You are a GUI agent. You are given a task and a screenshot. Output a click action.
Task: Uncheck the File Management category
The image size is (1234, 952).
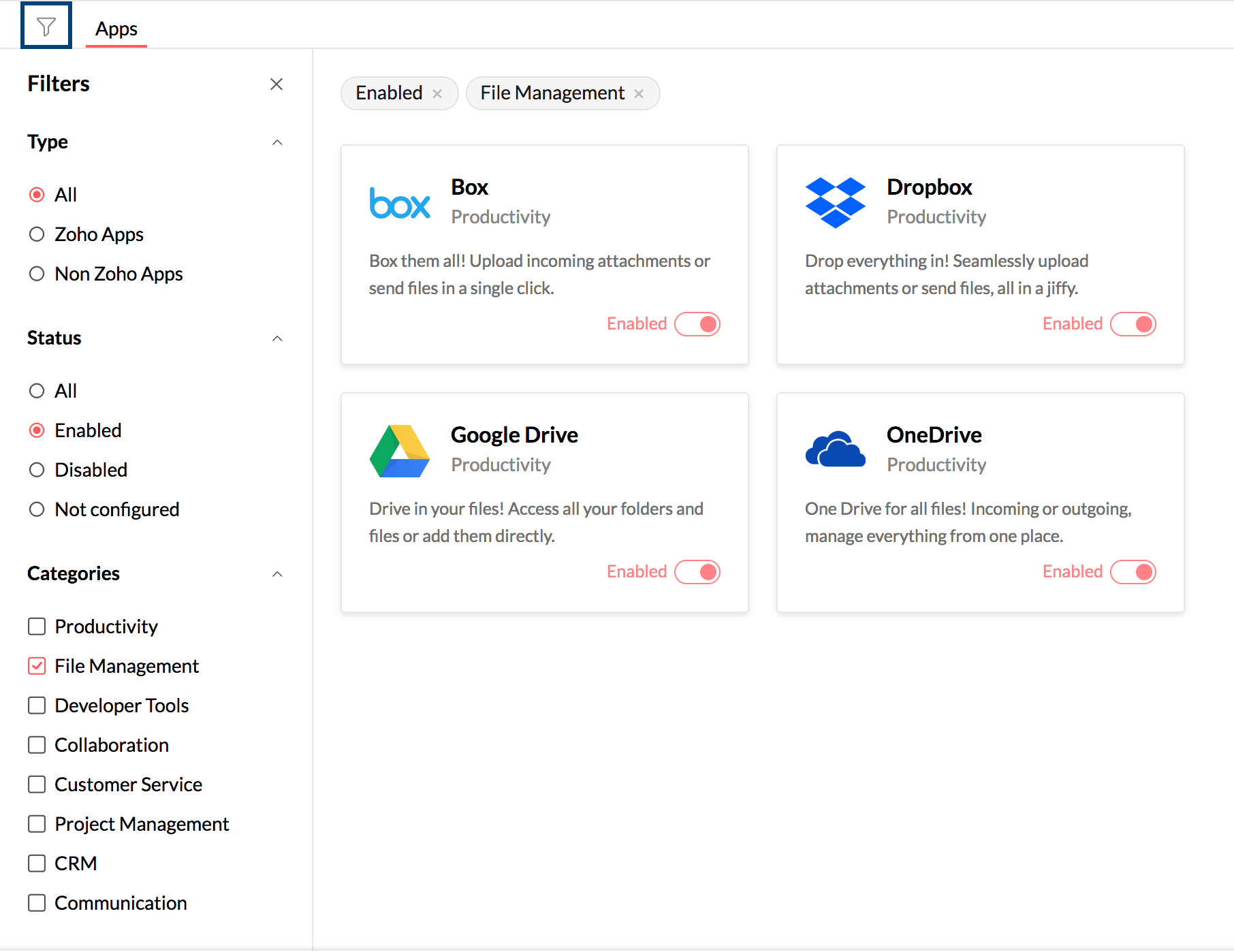pos(37,666)
